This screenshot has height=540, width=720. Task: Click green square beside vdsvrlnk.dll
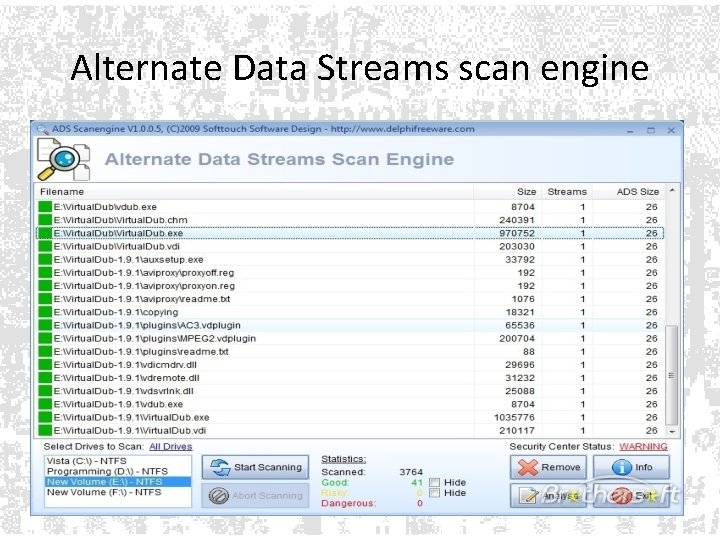(x=45, y=391)
